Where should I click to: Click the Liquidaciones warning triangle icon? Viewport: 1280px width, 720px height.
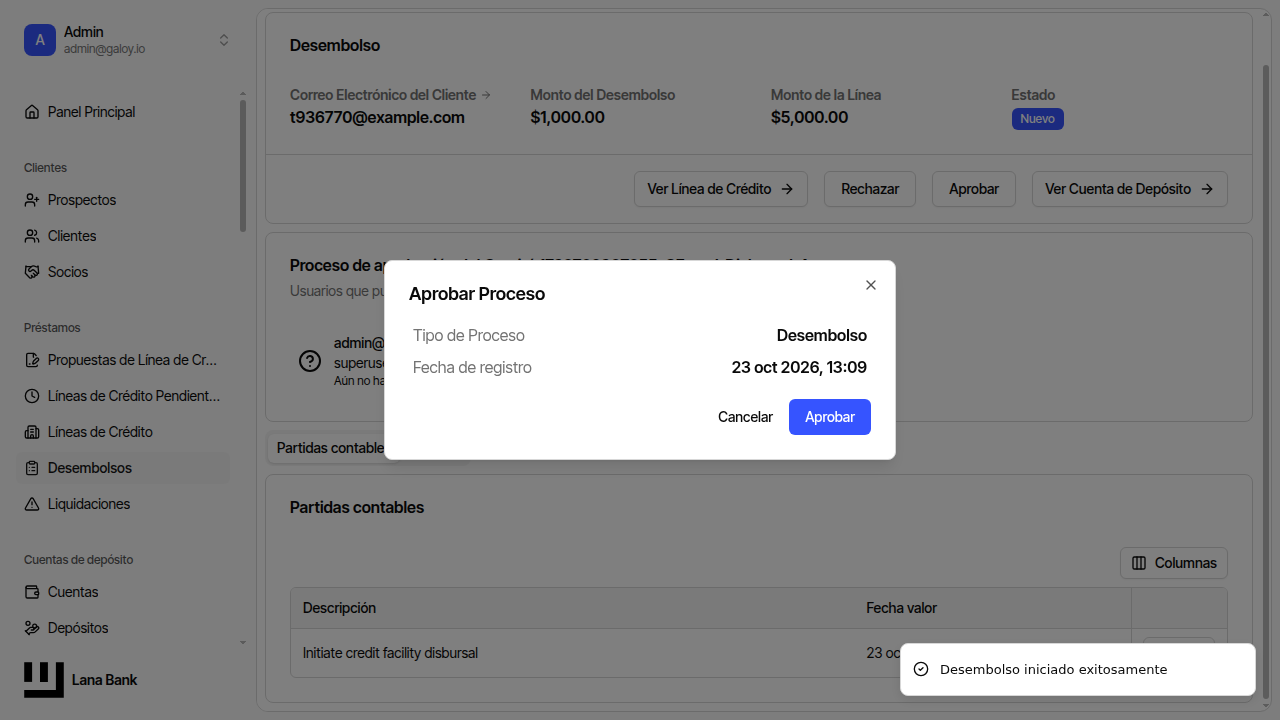pyautogui.click(x=32, y=504)
